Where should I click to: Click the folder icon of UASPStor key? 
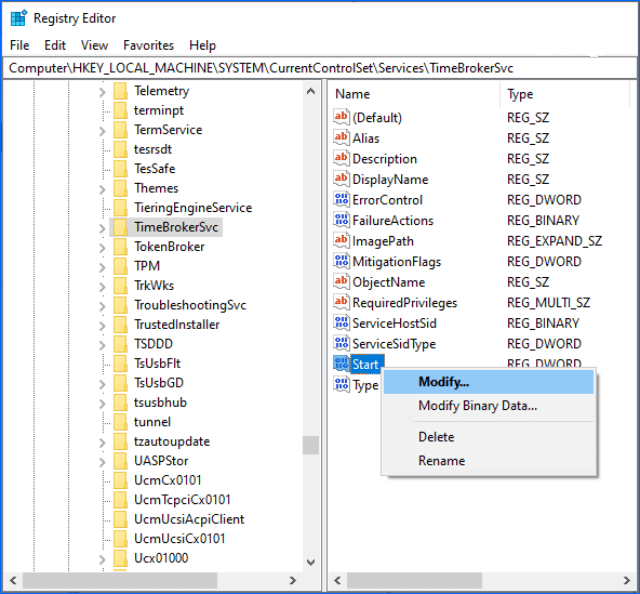click(x=120, y=461)
